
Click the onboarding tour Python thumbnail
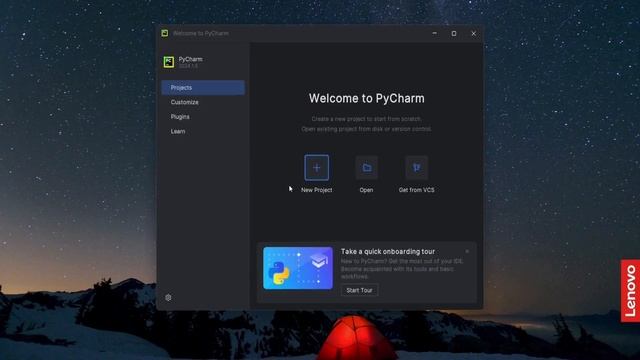[298, 268]
